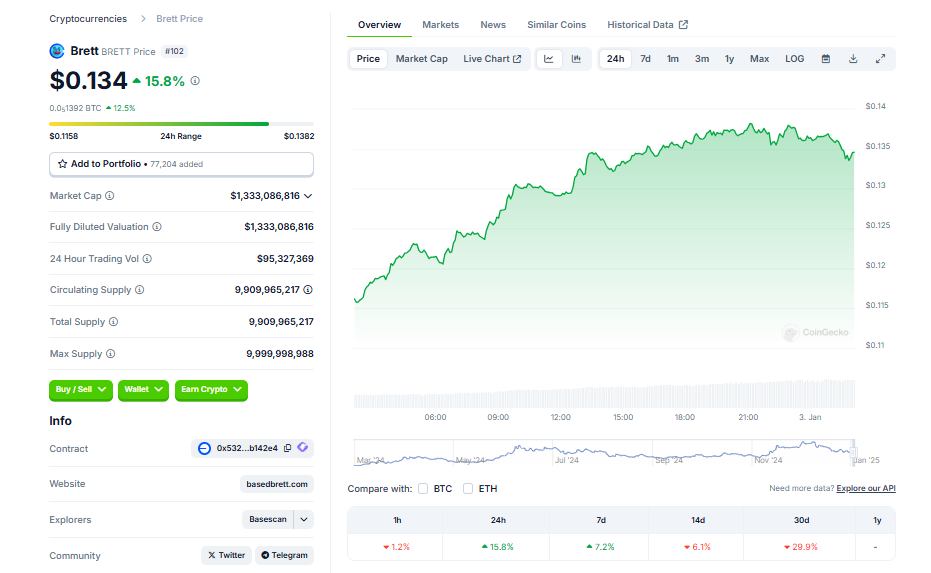The width and height of the screenshot is (931, 573).
Task: Show 24 Hour Trading Vol info icon
Action: pos(147,259)
